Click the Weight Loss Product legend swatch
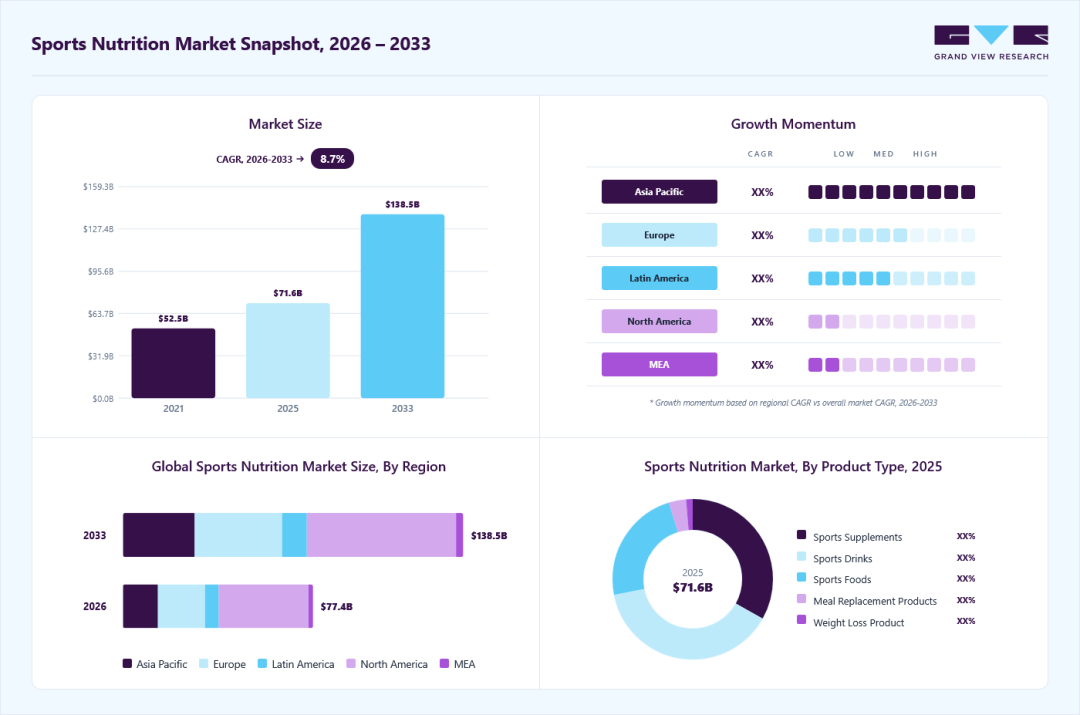This screenshot has height=715, width=1080. pos(801,619)
